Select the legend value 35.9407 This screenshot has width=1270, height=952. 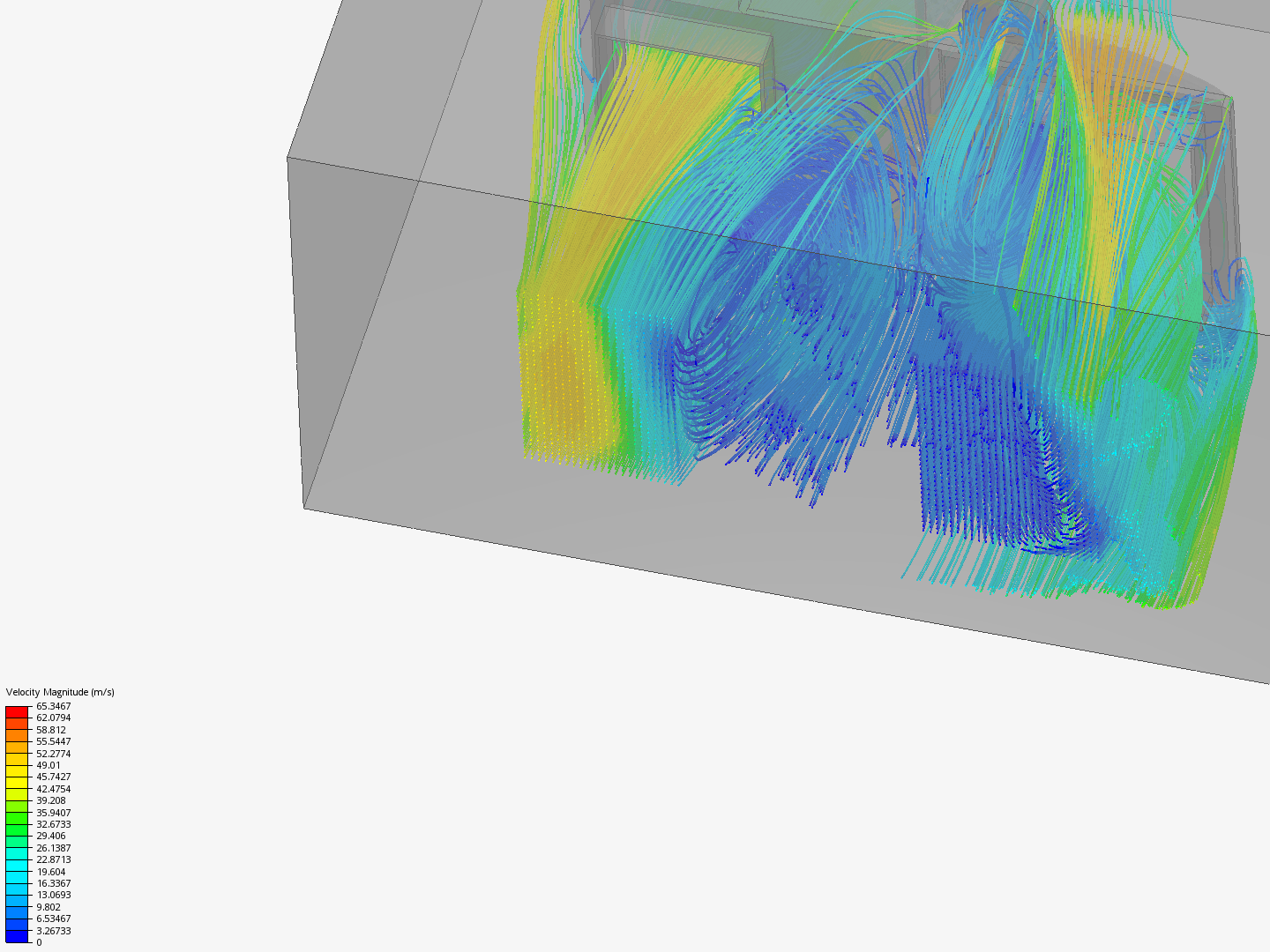pos(54,813)
